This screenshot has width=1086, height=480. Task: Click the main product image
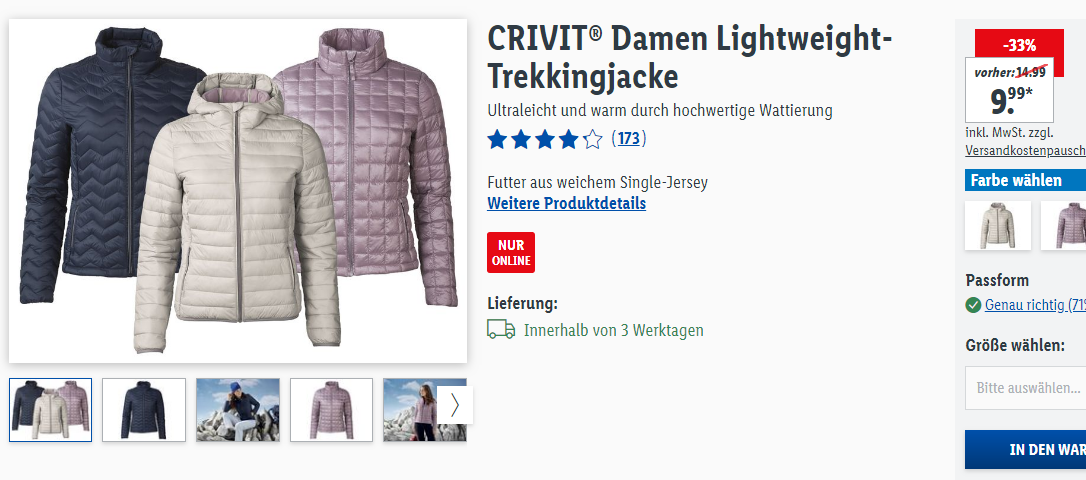pyautogui.click(x=238, y=190)
